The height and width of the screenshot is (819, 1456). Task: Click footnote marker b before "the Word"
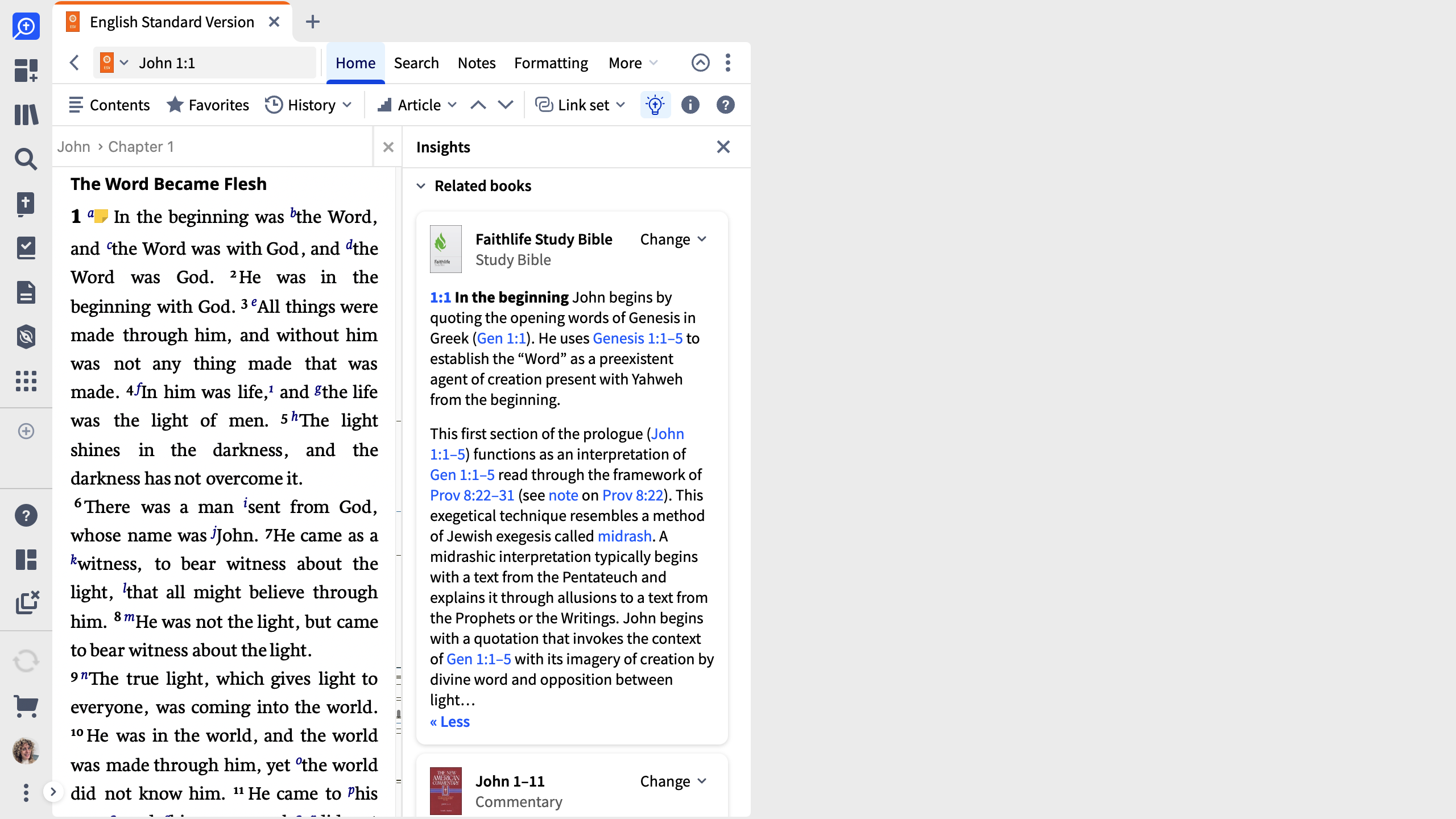click(293, 213)
